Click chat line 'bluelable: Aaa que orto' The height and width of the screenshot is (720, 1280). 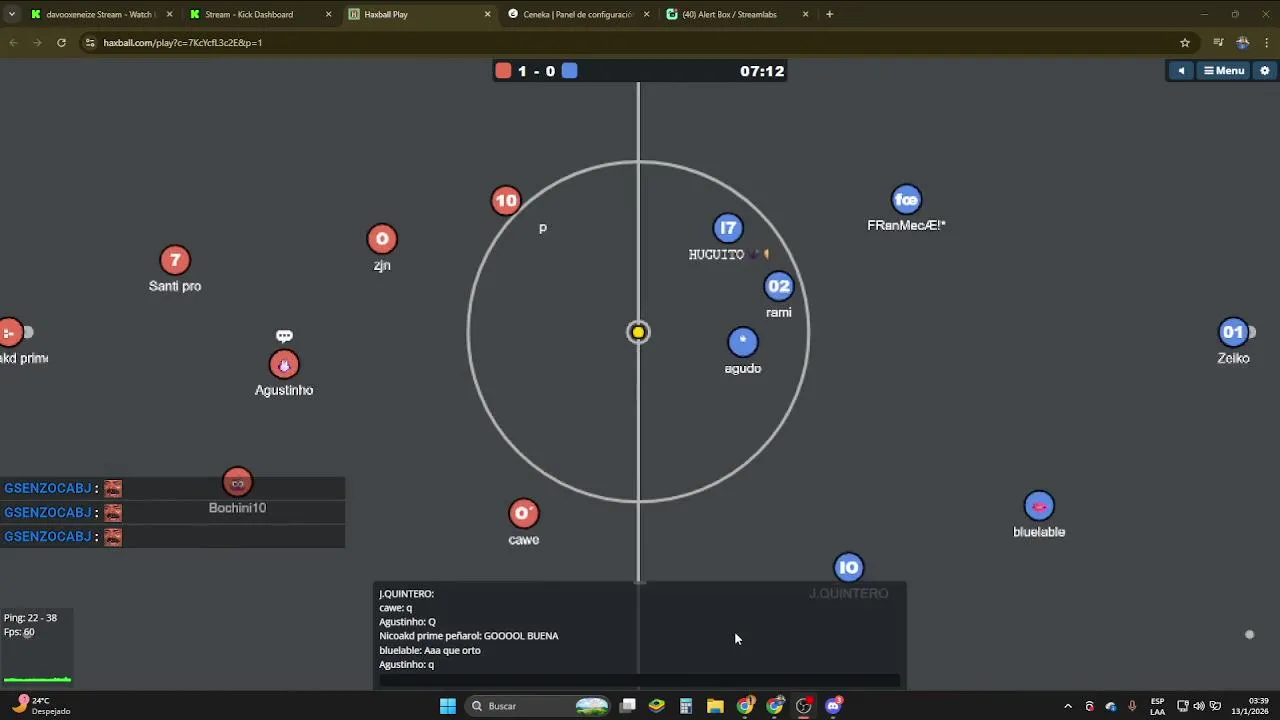coord(430,650)
